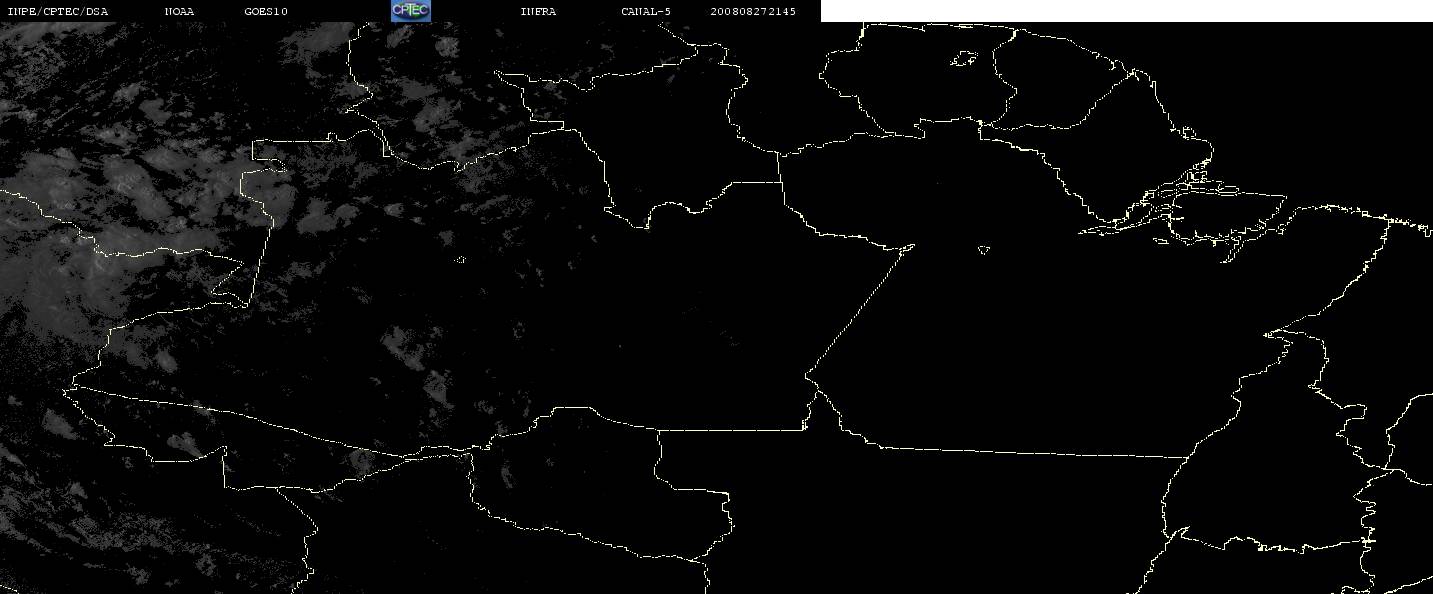Image resolution: width=1433 pixels, height=594 pixels.
Task: Click the blue CPTEC logo
Action: [x=410, y=10]
